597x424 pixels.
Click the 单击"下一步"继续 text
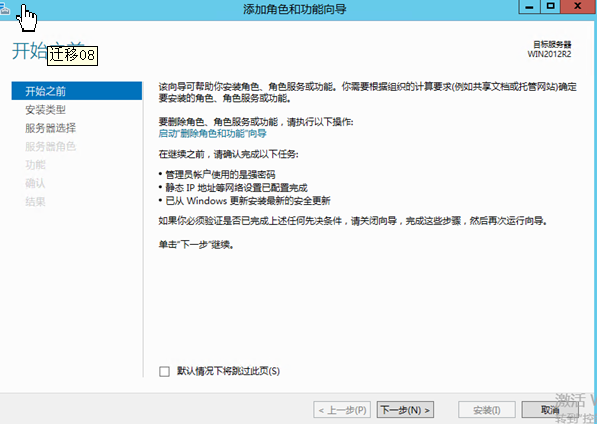coord(196,244)
